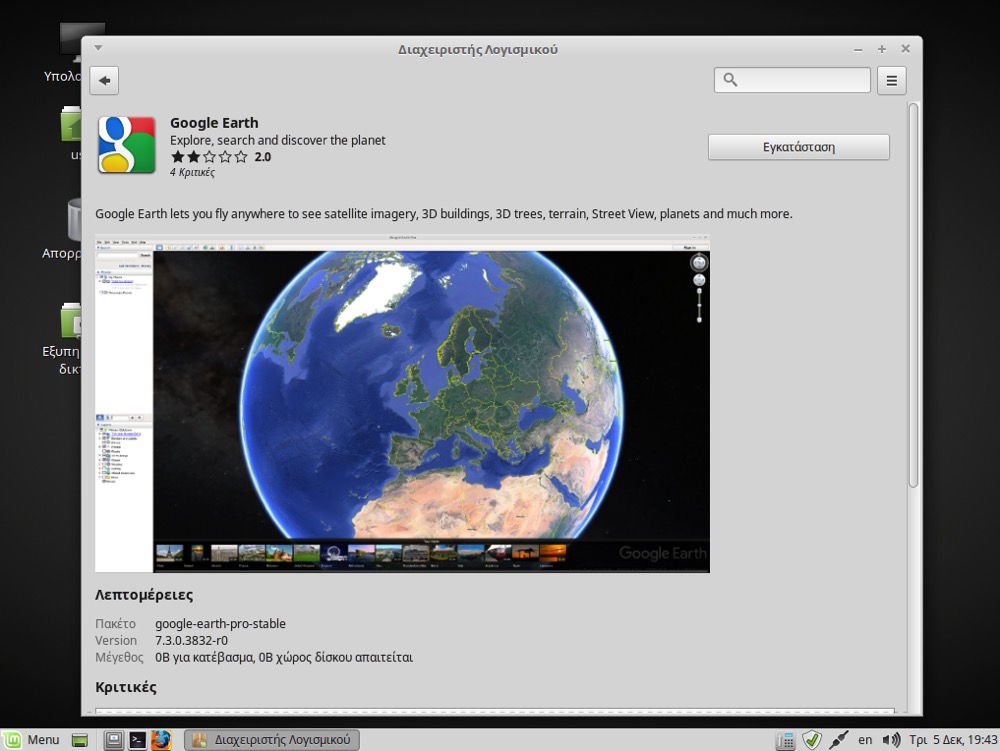Open the file manager launcher in the panel
1000x751 pixels.
pos(114,740)
